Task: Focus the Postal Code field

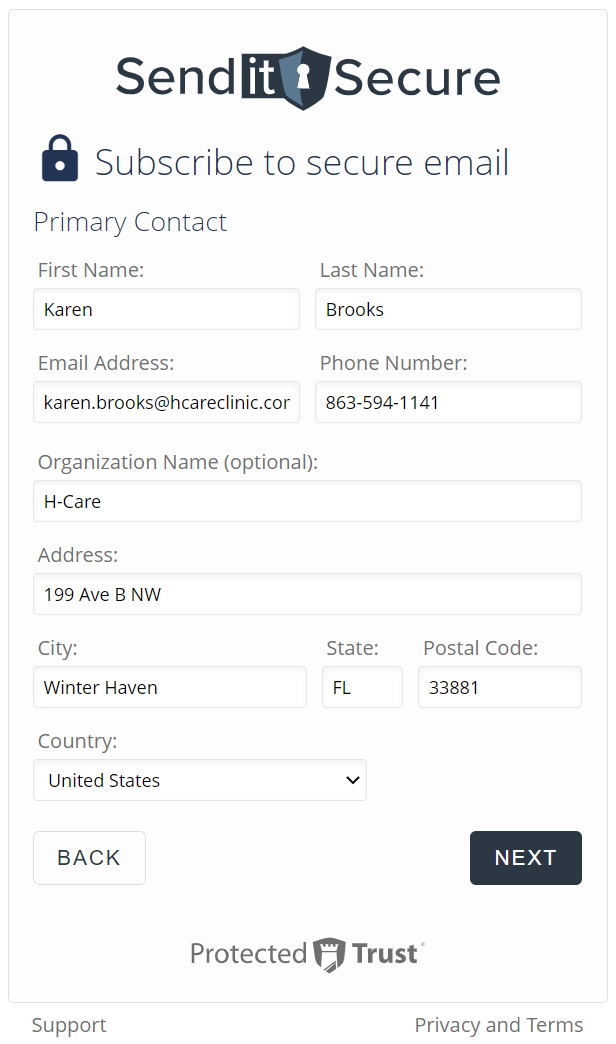Action: pos(499,687)
